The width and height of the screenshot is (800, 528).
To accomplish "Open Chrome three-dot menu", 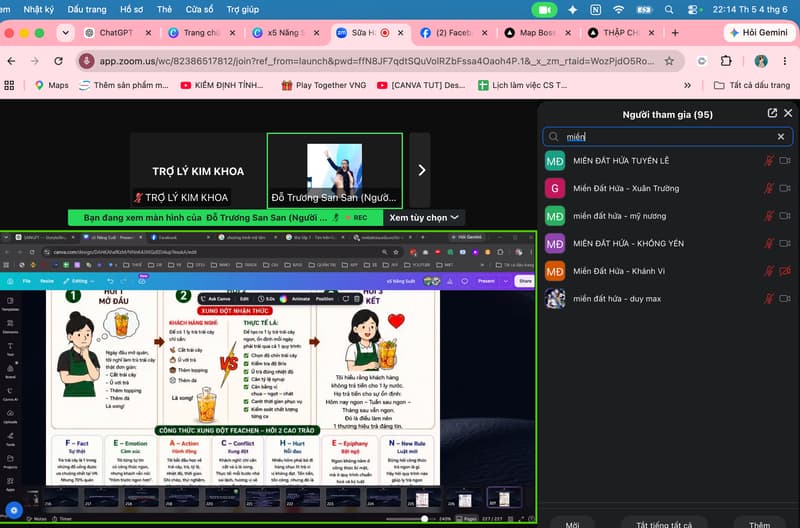I will click(x=785, y=61).
